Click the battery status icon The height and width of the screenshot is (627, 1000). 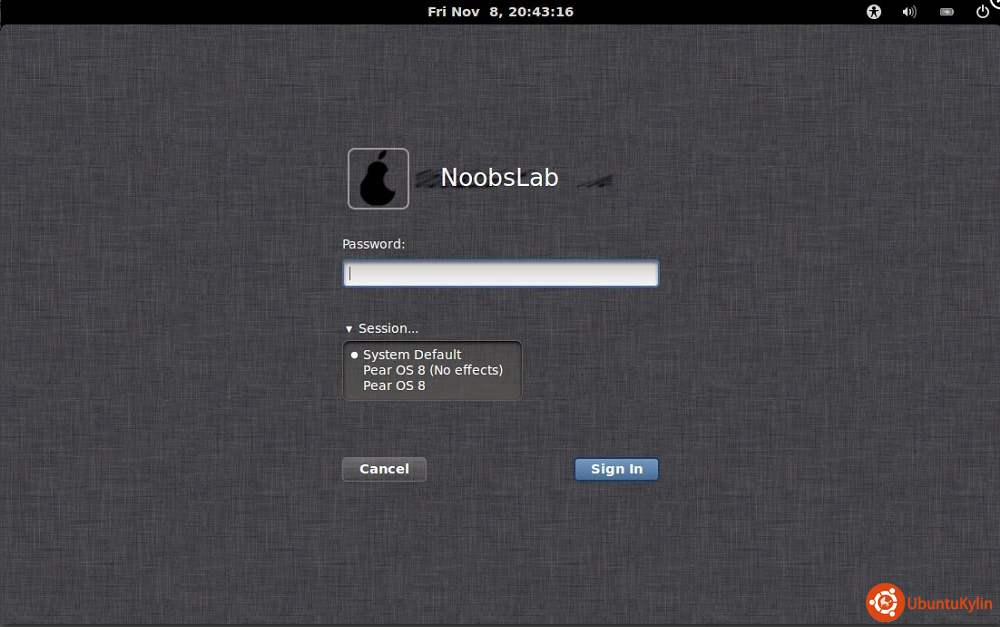[x=946, y=12]
